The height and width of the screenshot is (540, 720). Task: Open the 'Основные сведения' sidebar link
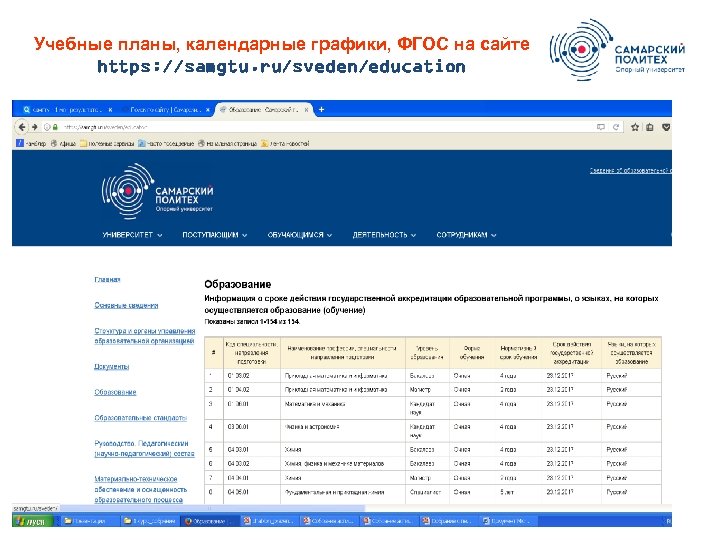126,305
